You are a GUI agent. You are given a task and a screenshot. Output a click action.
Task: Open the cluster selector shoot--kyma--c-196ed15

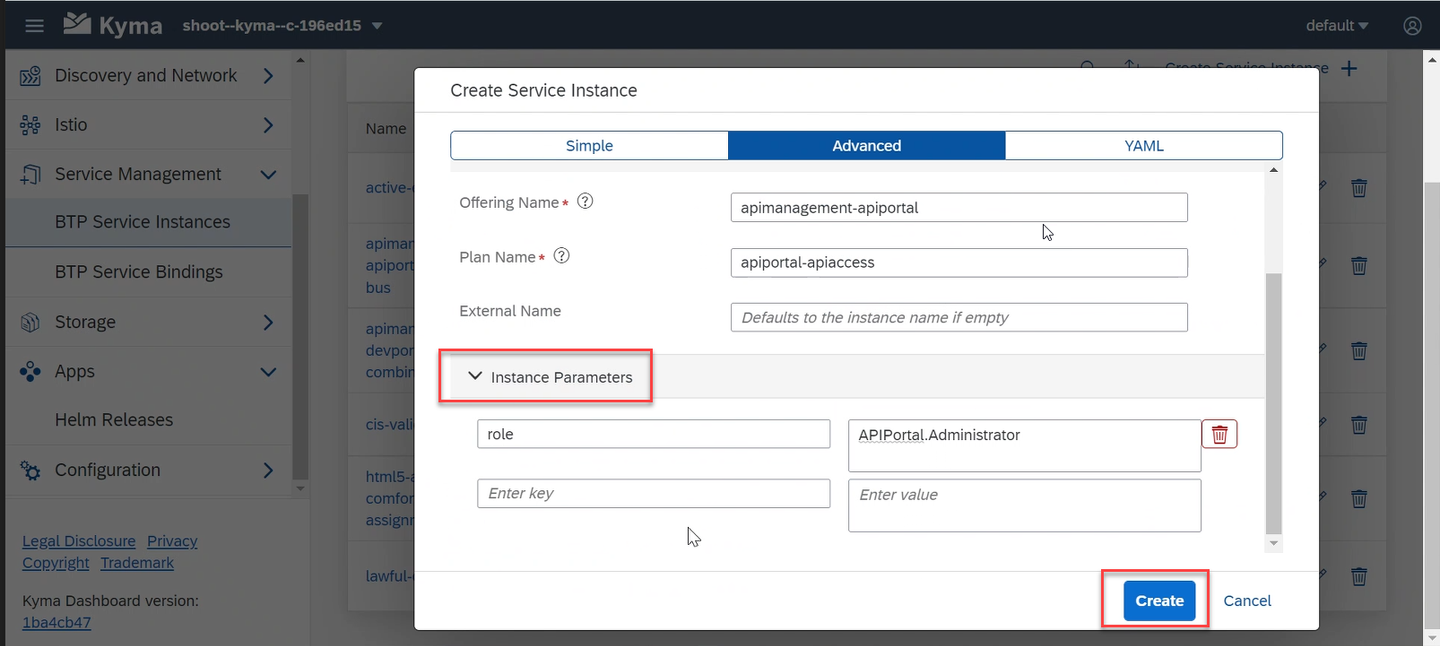pyautogui.click(x=282, y=25)
